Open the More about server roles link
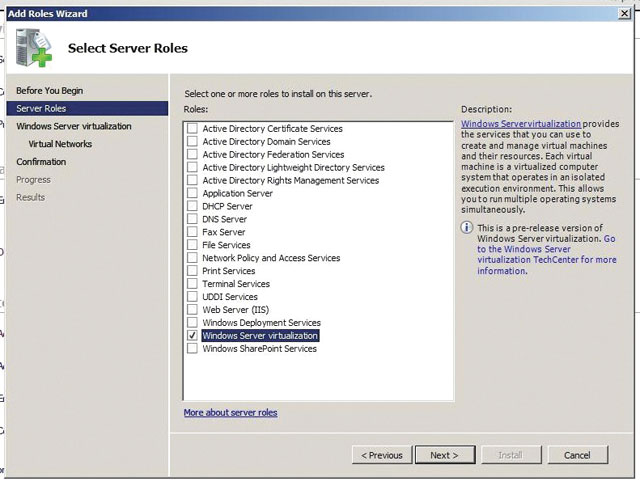Image resolution: width=640 pixels, height=486 pixels. (x=230, y=413)
